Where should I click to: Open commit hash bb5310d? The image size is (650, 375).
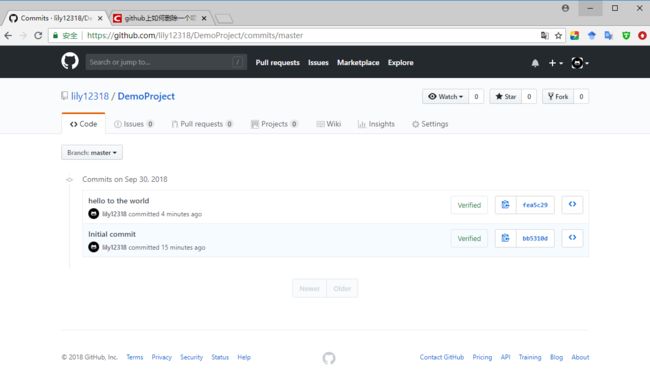pos(535,238)
